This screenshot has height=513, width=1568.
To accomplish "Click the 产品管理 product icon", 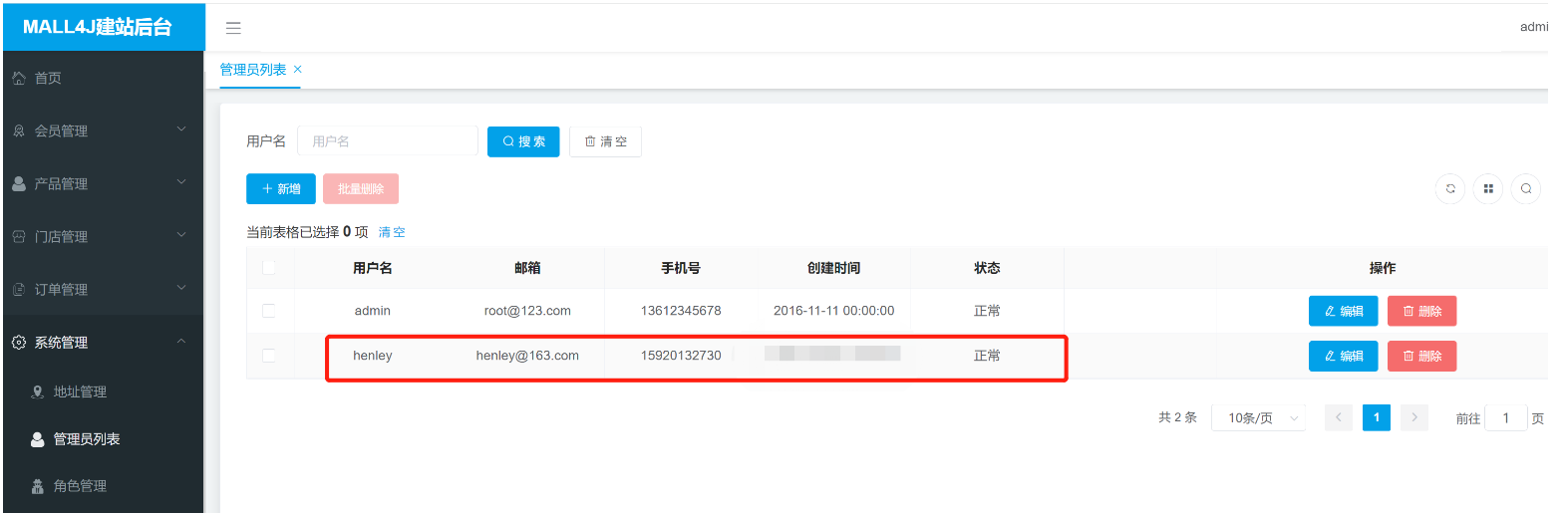I will (19, 183).
